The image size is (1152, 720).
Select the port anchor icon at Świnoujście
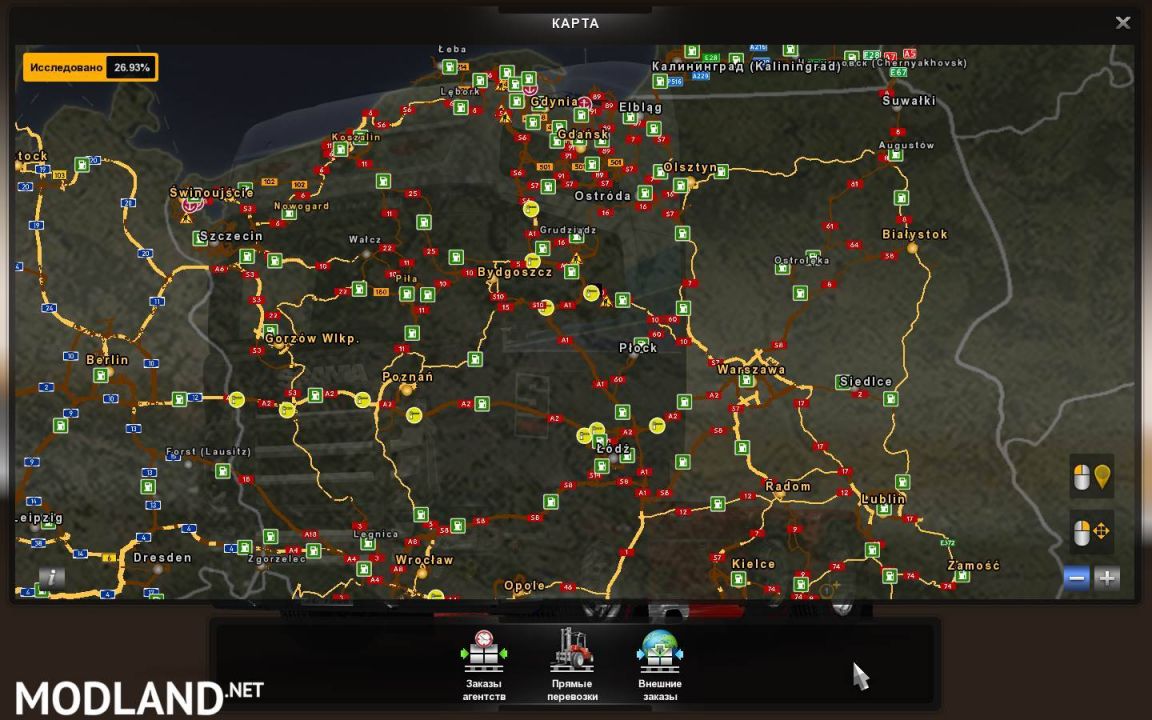coord(190,206)
